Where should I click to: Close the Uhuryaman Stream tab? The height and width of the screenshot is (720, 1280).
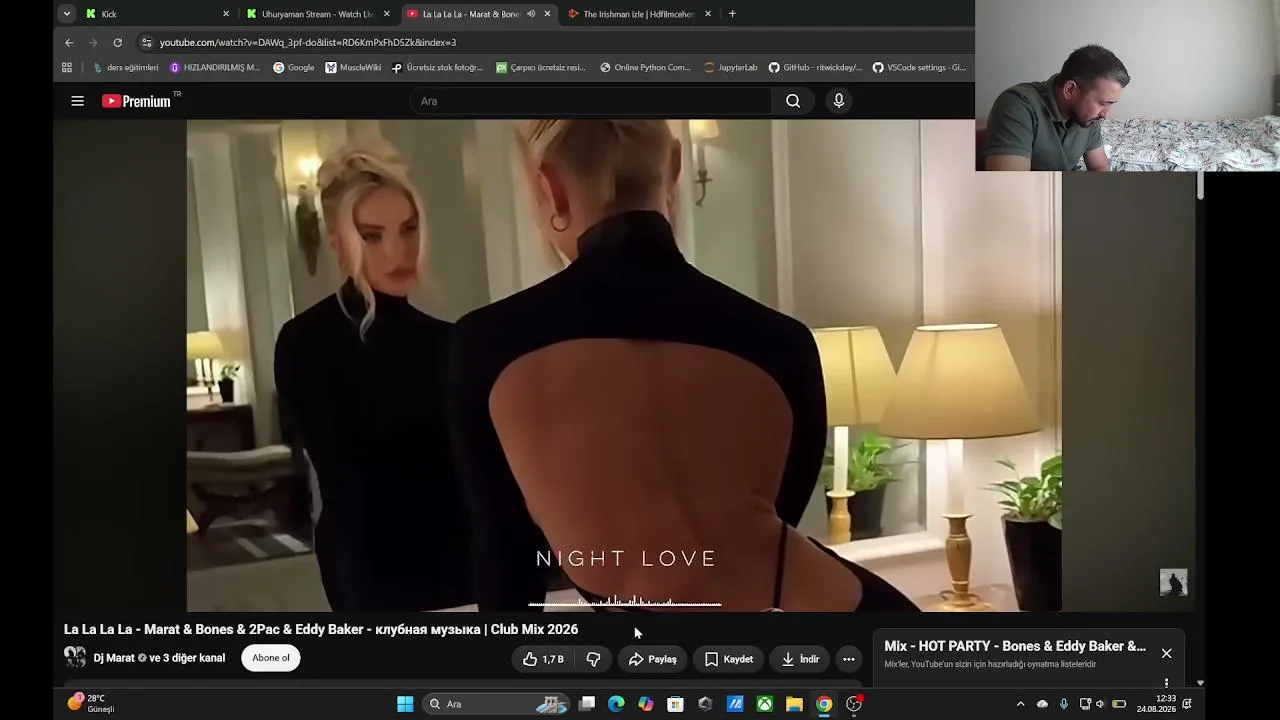click(386, 14)
